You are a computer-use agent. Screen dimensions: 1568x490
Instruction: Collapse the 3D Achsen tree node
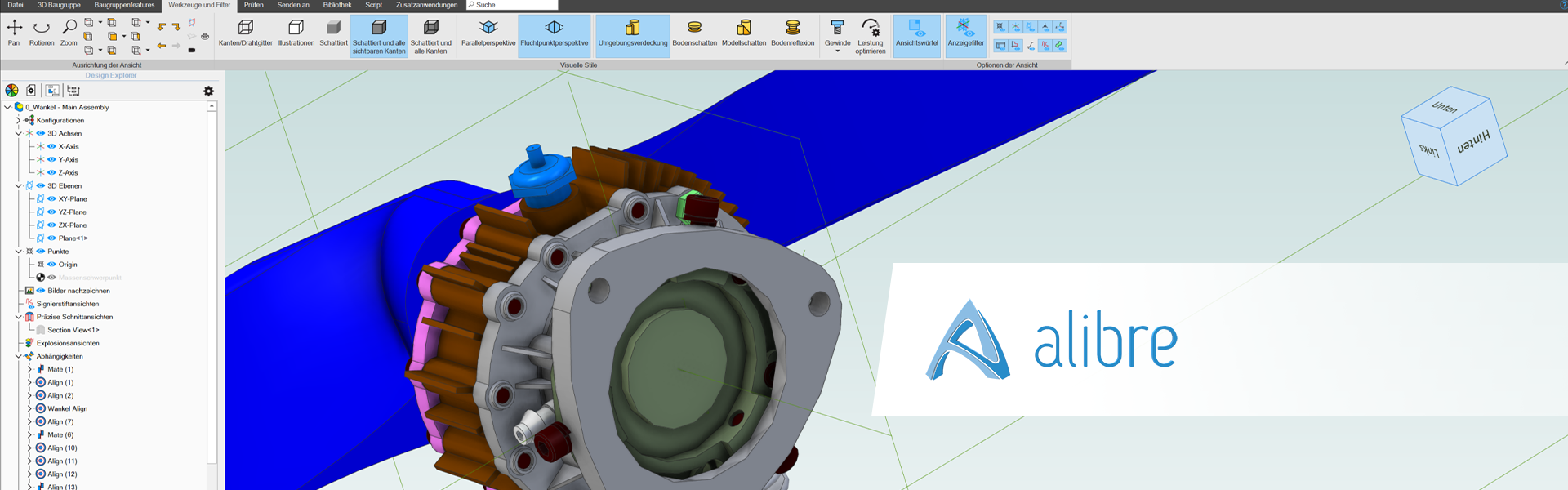click(x=19, y=134)
